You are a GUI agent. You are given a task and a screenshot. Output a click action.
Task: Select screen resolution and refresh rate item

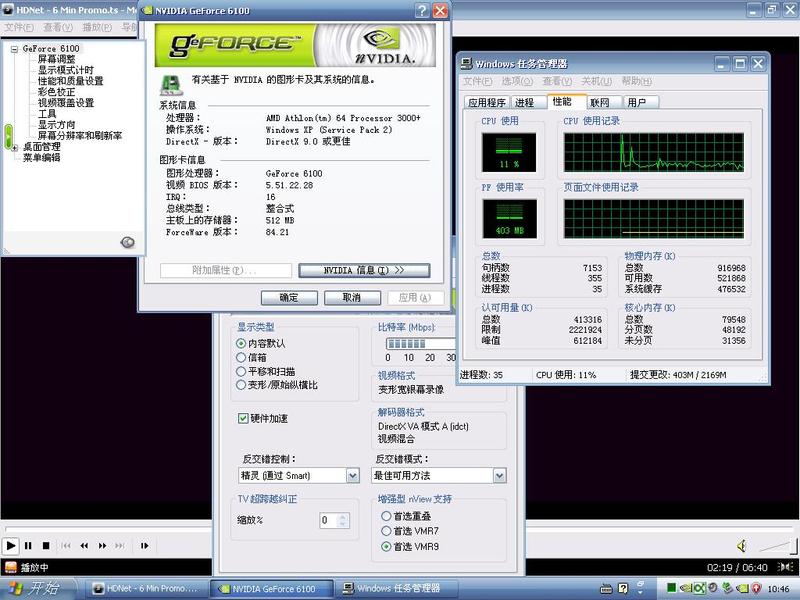click(80, 135)
